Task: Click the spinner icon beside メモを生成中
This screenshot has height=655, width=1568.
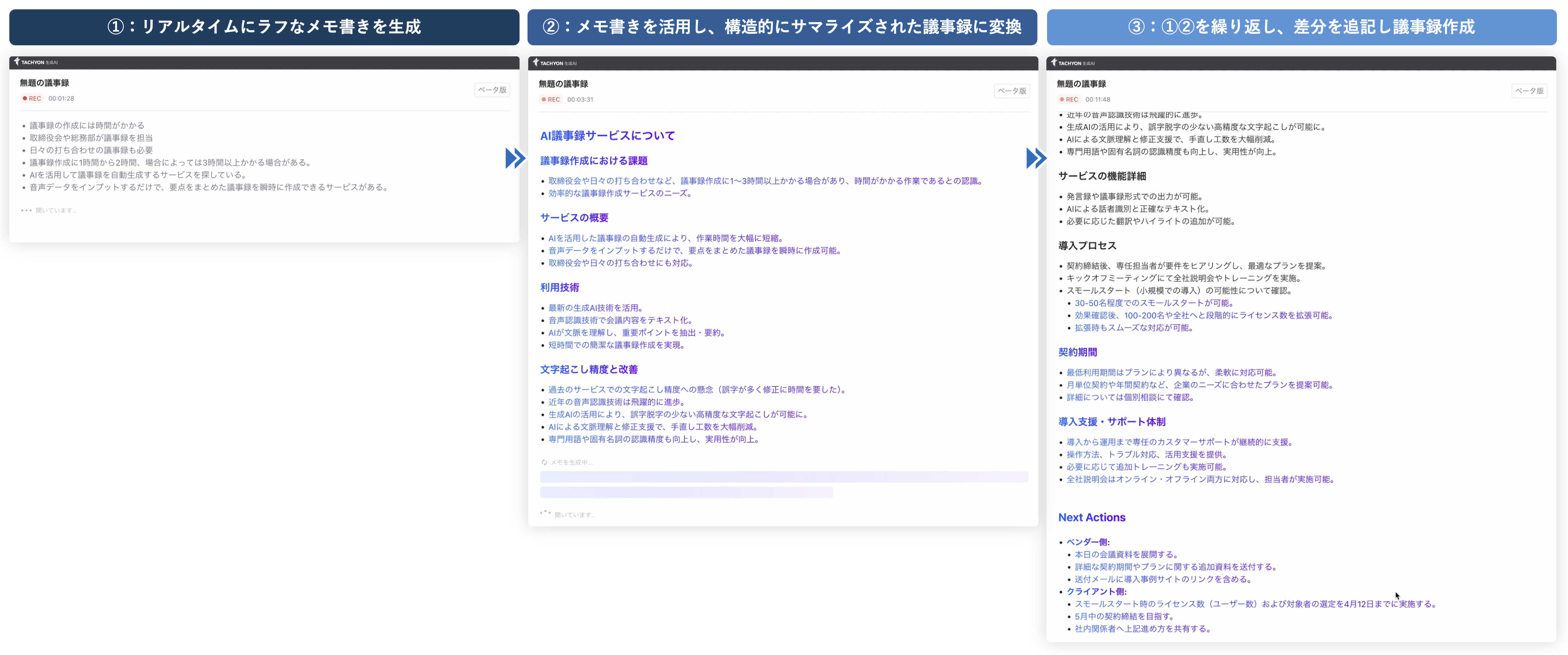Action: [x=544, y=463]
